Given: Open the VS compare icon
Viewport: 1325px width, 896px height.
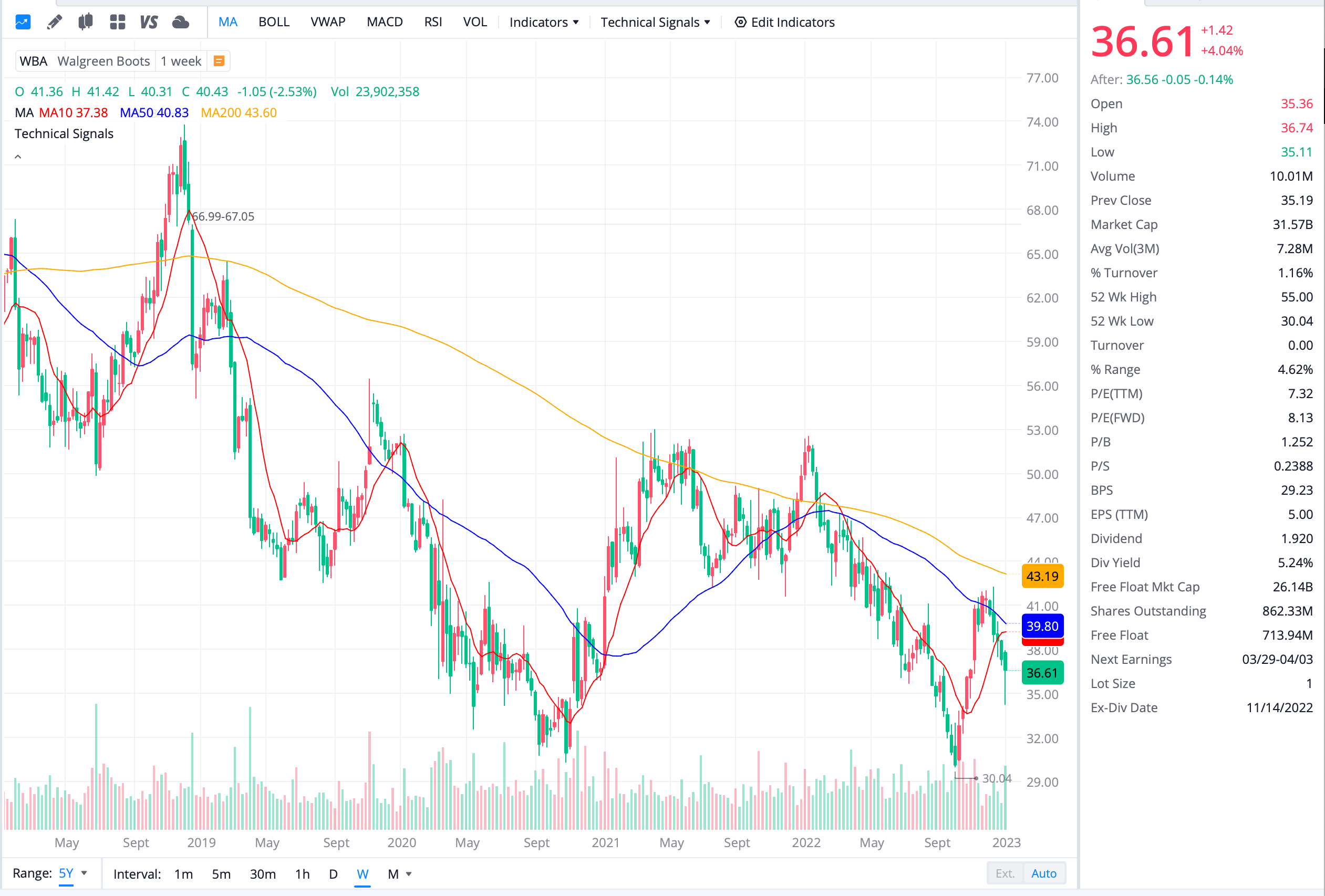Looking at the screenshot, I should pos(149,22).
